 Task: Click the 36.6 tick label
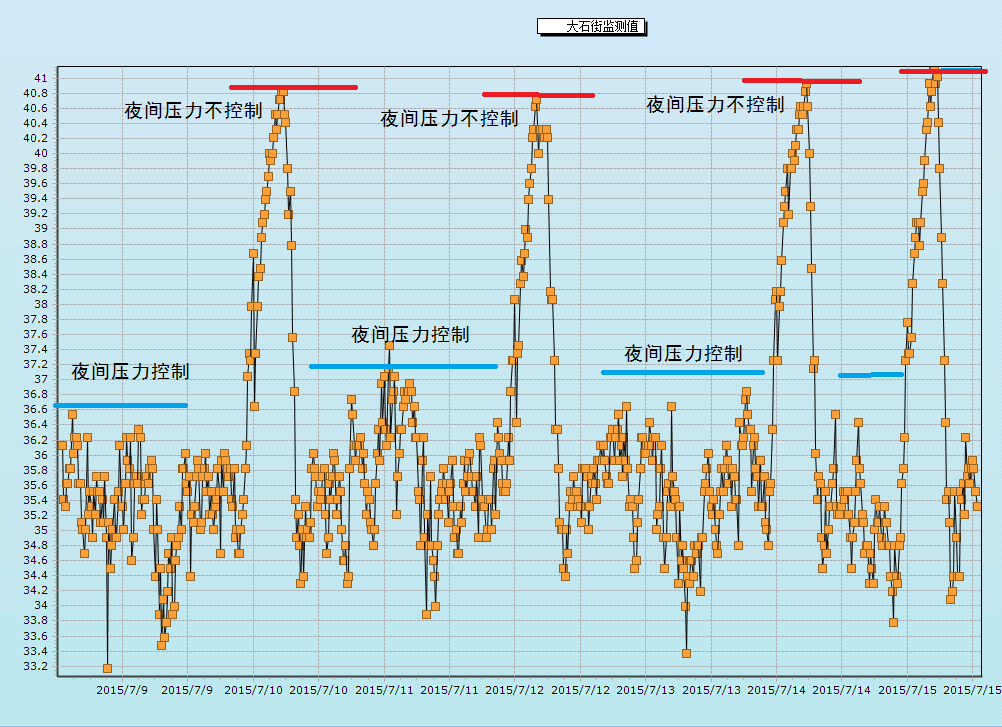tap(36, 409)
